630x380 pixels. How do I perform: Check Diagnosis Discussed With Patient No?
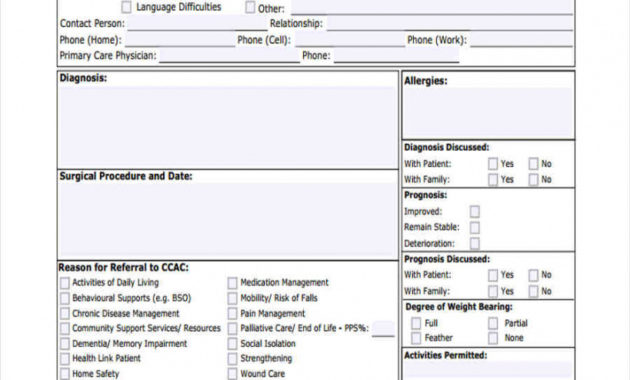pyautogui.click(x=533, y=164)
